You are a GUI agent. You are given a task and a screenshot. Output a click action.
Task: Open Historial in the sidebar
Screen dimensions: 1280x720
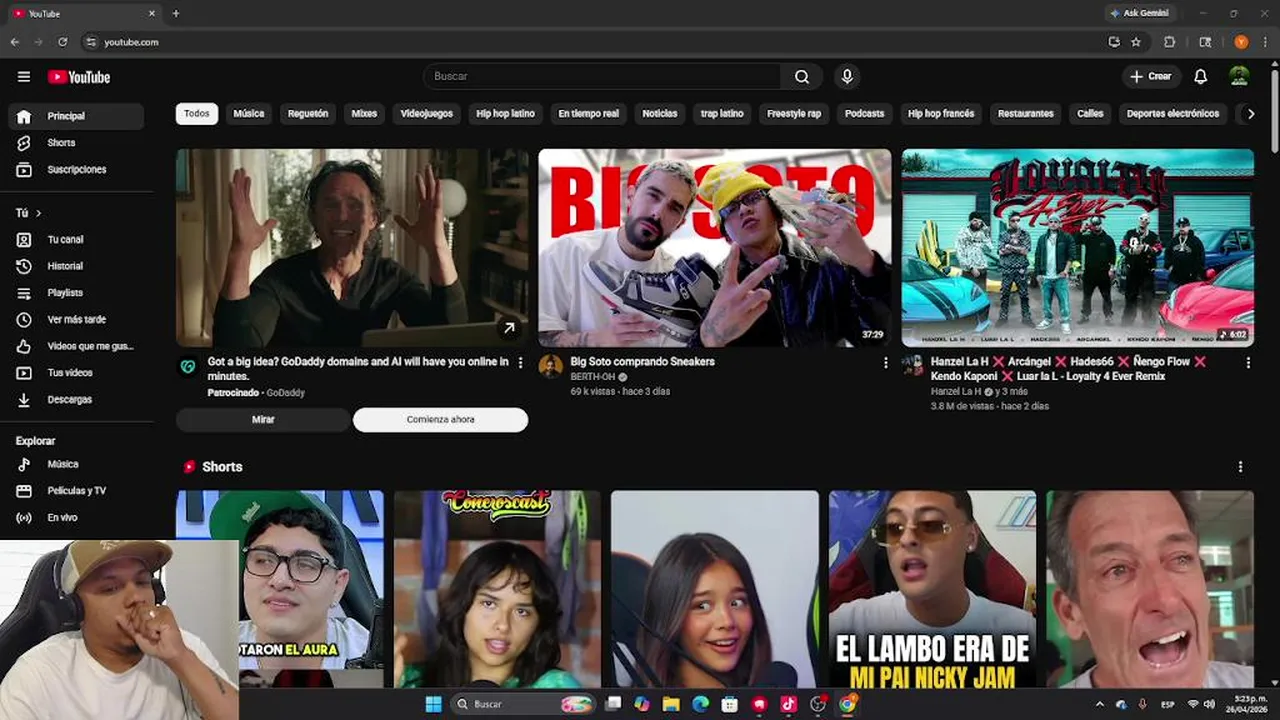pyautogui.click(x=76, y=266)
